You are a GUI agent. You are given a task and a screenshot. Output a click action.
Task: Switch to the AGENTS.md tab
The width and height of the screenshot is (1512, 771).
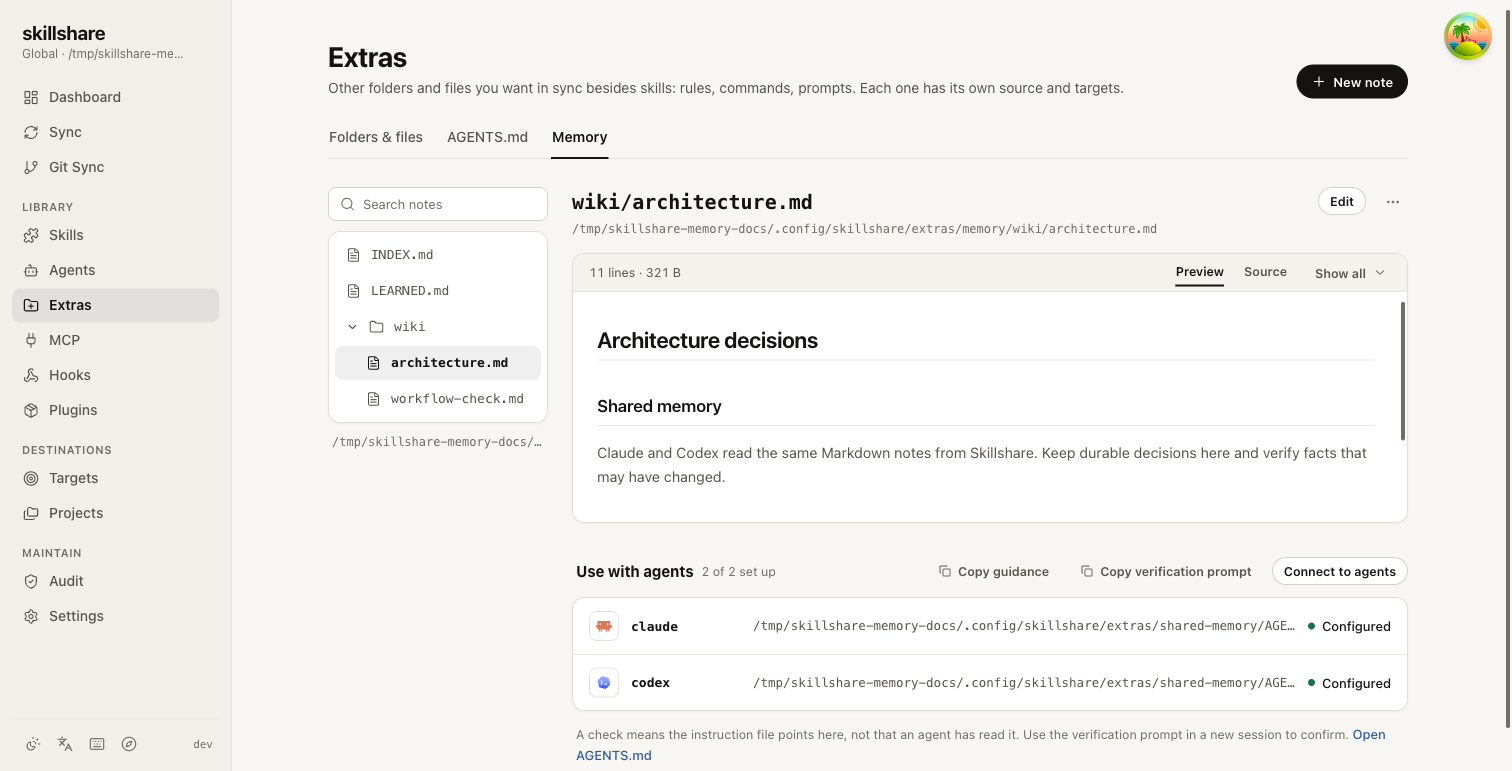pyautogui.click(x=487, y=137)
